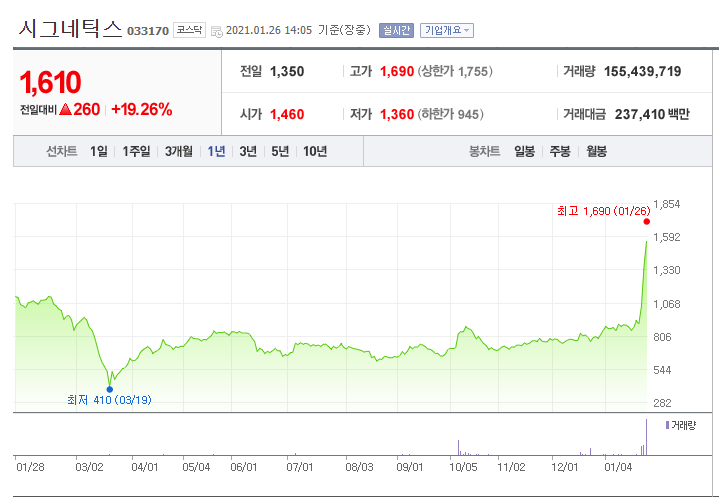719x497 pixels.
Task: Click the clock calendar icon beside the date
Action: tap(217, 31)
